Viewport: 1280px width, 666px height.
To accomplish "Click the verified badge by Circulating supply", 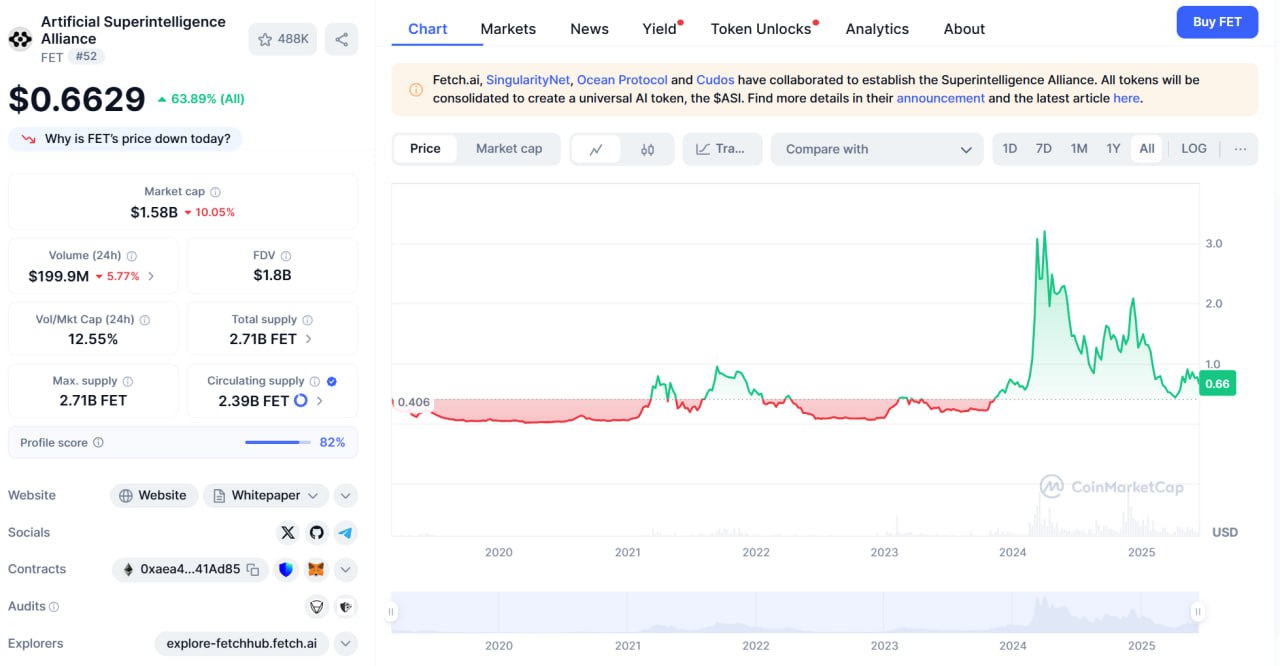I will pos(332,381).
